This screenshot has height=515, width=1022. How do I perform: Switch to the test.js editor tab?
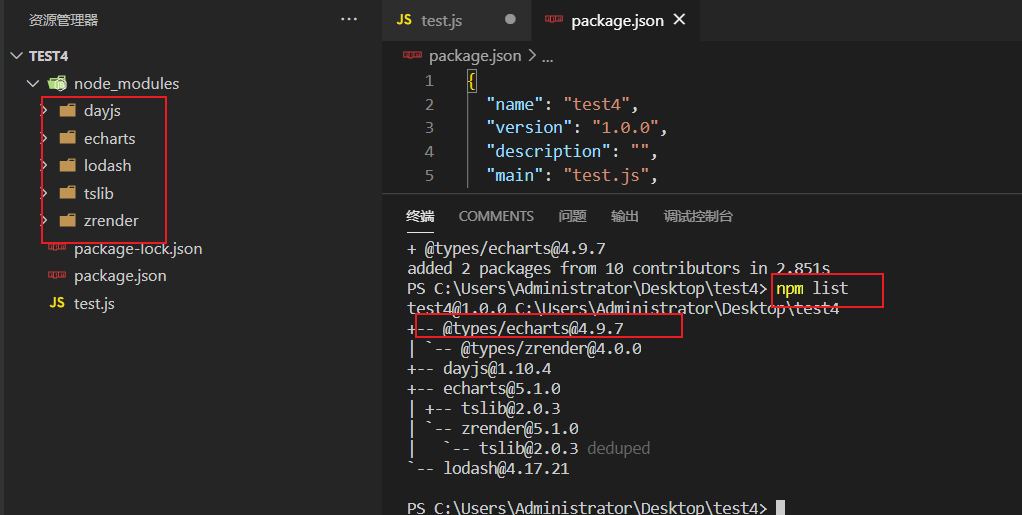click(x=441, y=20)
